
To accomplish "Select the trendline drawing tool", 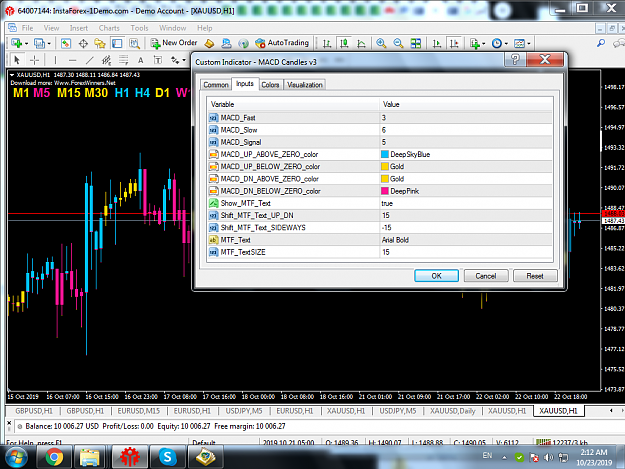I will click(x=90, y=60).
